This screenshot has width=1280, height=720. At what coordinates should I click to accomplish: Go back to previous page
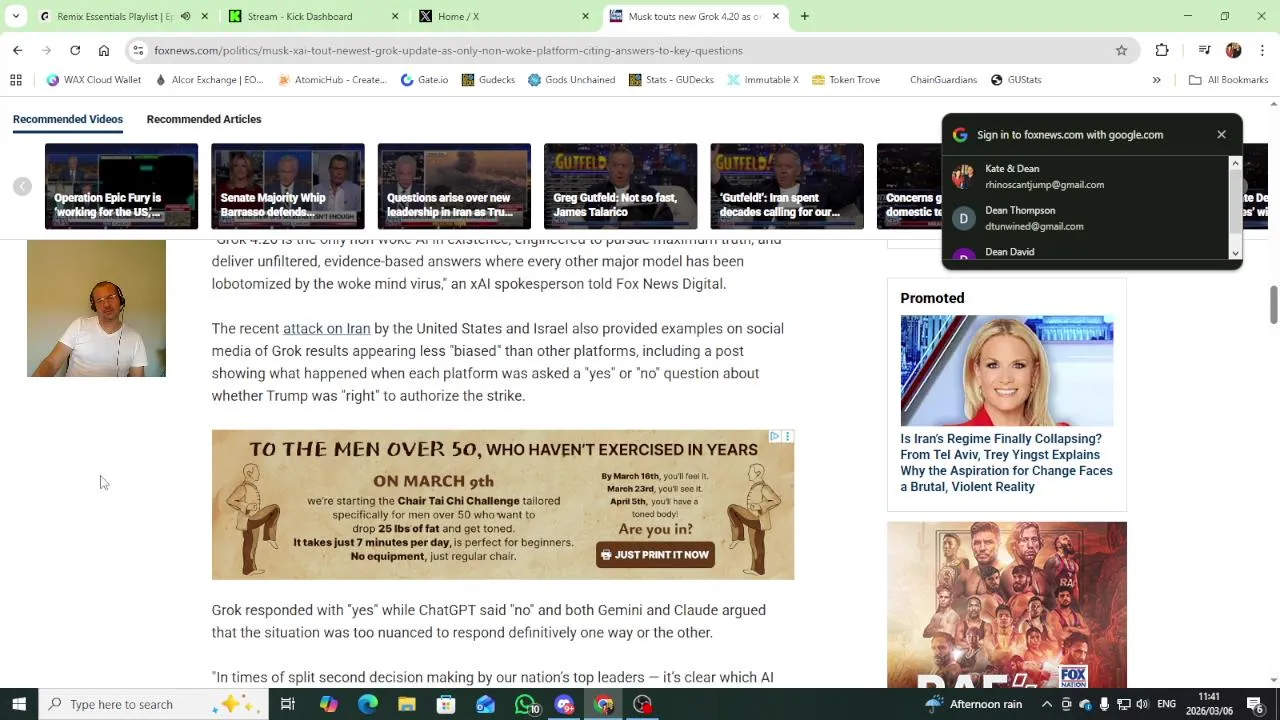pyautogui.click(x=17, y=50)
